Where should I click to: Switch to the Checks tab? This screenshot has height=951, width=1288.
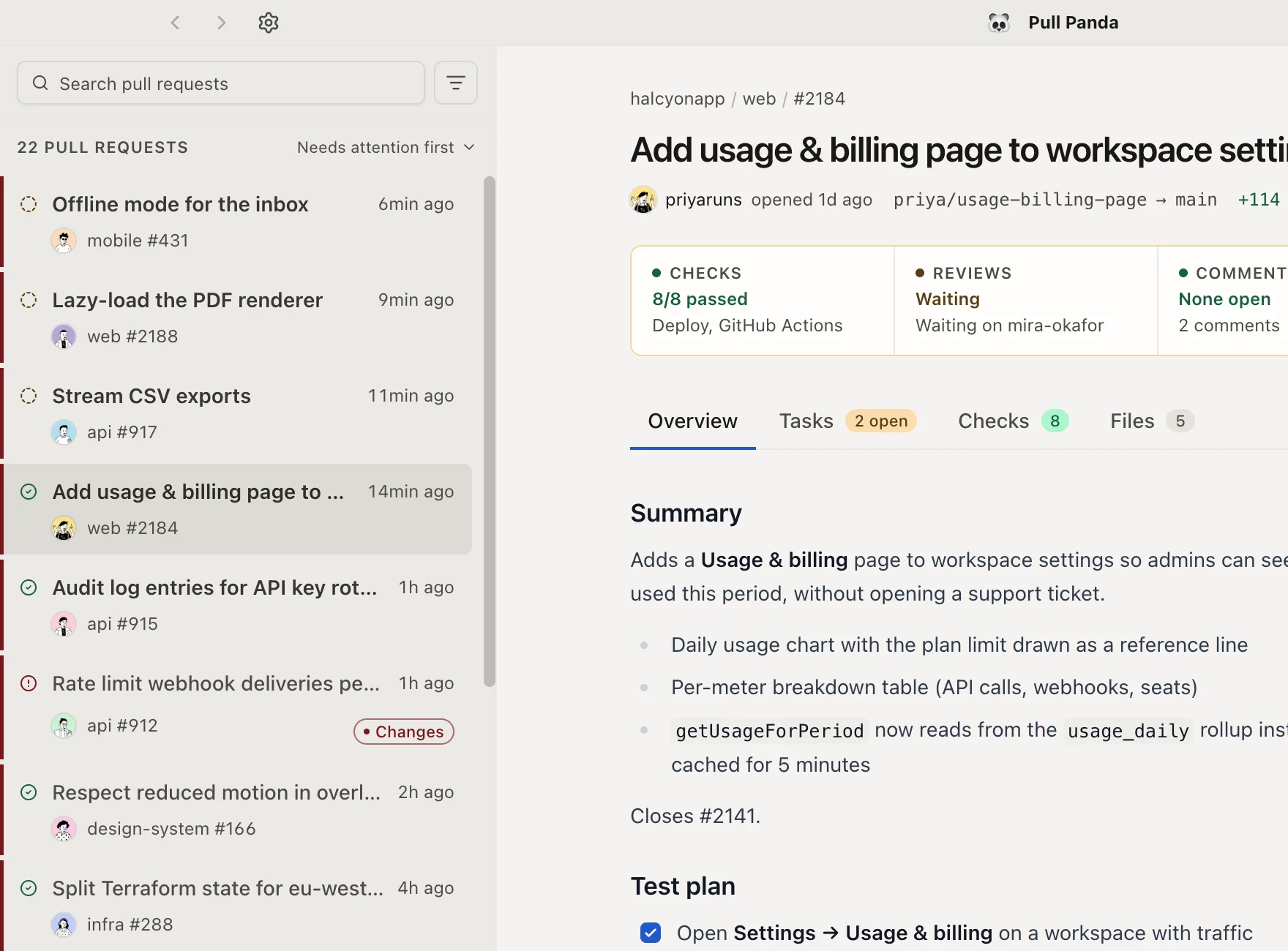coord(1013,421)
